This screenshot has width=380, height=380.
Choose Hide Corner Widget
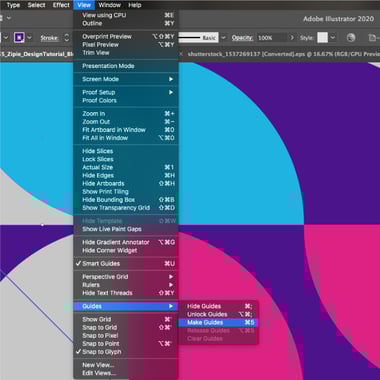click(126, 250)
